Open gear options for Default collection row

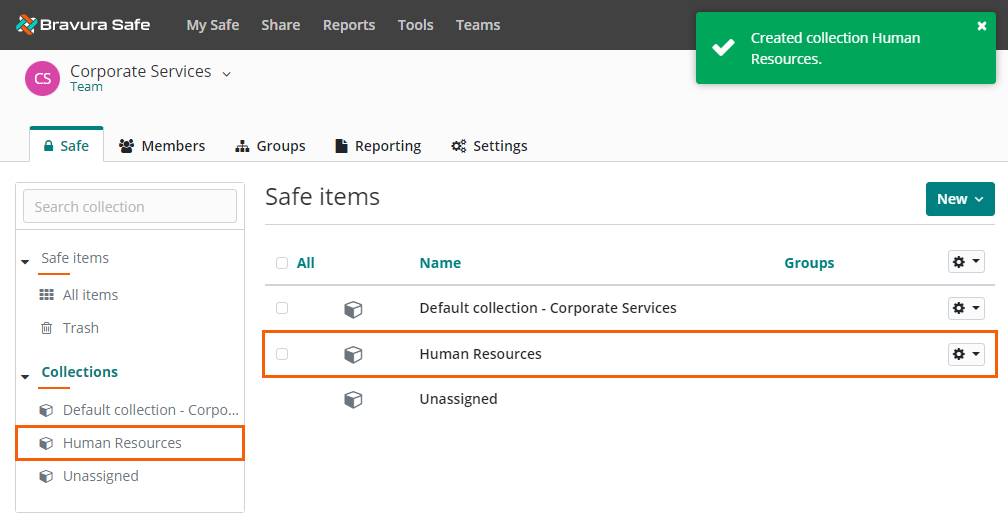[966, 308]
